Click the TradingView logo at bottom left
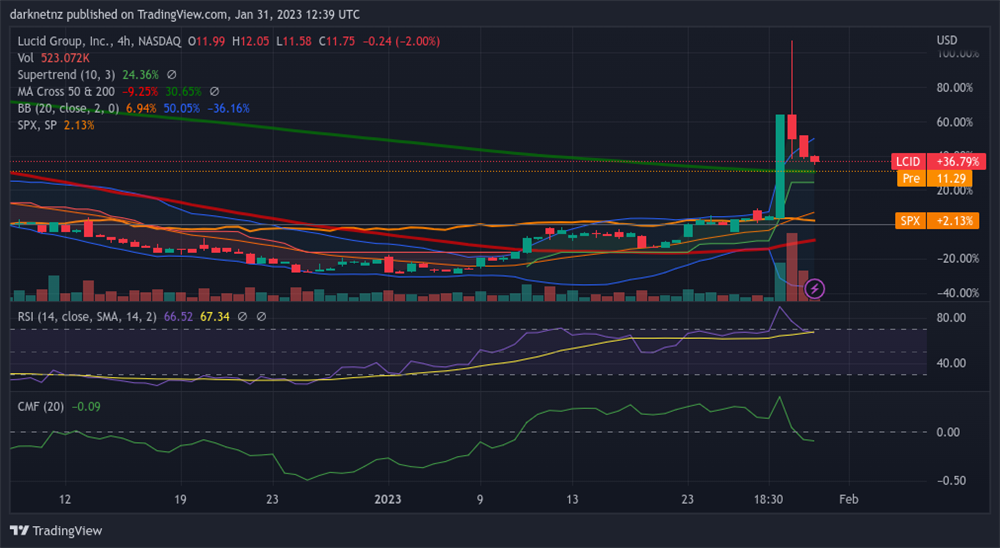The height and width of the screenshot is (548, 1000). (x=56, y=530)
